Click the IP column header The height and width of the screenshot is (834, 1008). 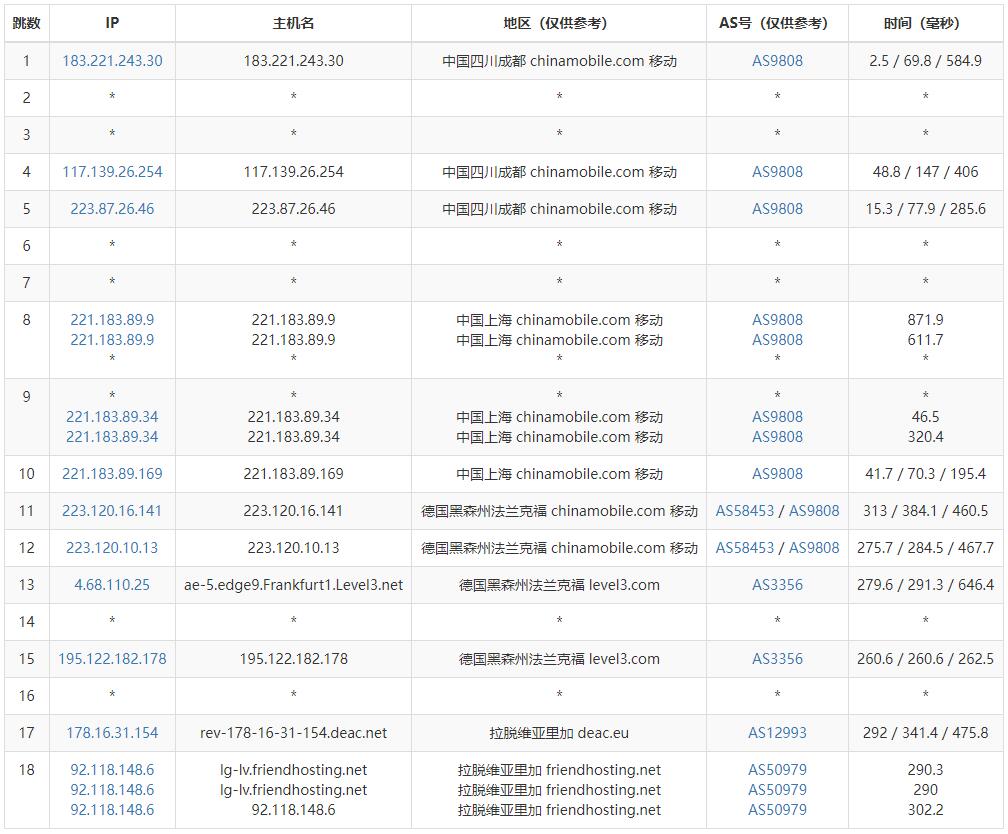[x=112, y=24]
